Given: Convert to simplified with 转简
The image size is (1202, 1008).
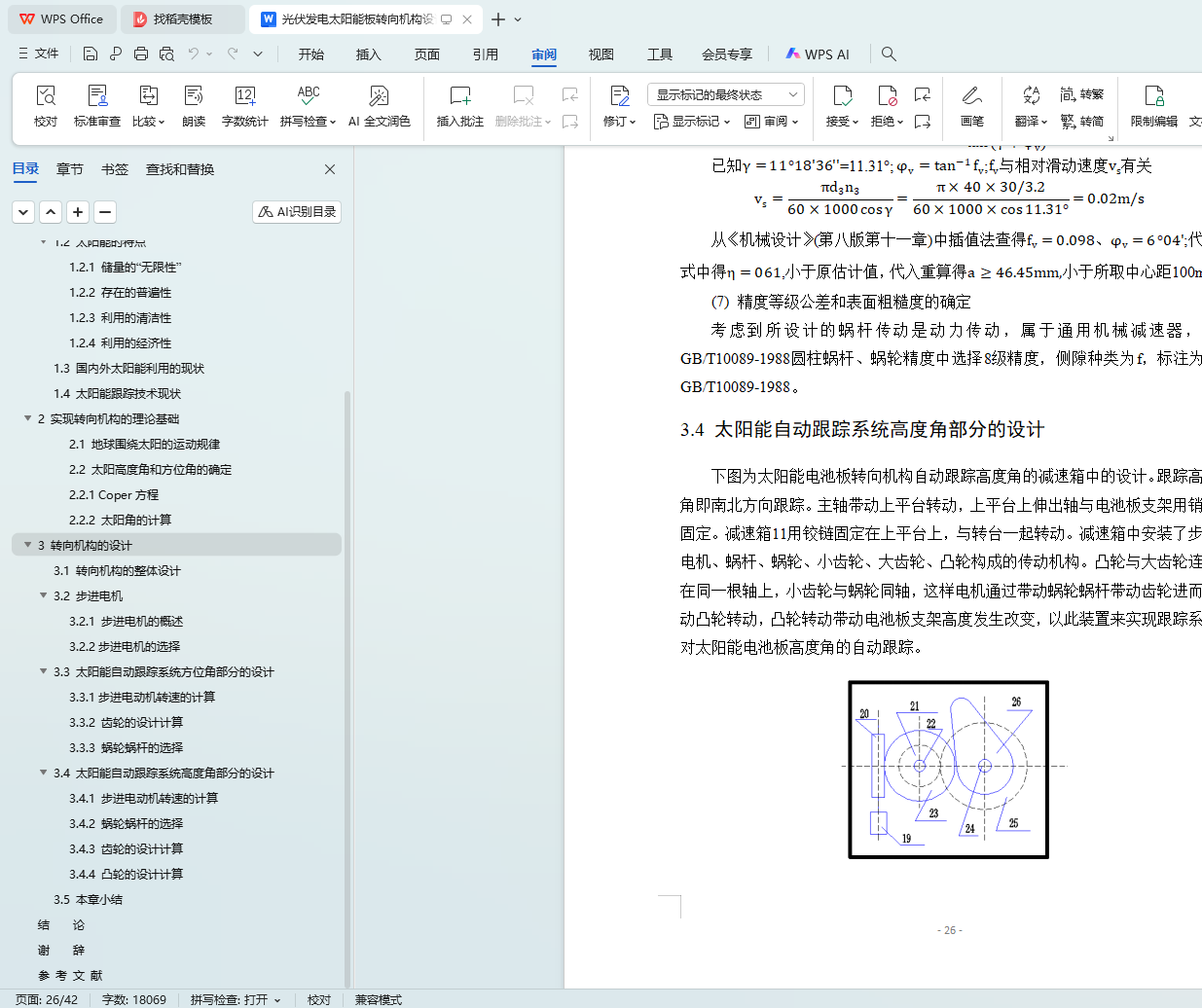Looking at the screenshot, I should coord(1082,121).
